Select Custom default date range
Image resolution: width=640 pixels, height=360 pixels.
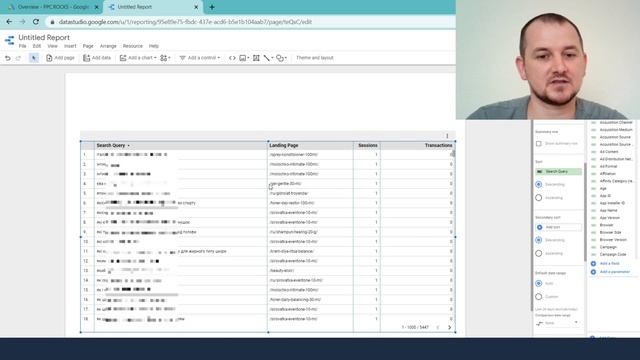(539, 297)
